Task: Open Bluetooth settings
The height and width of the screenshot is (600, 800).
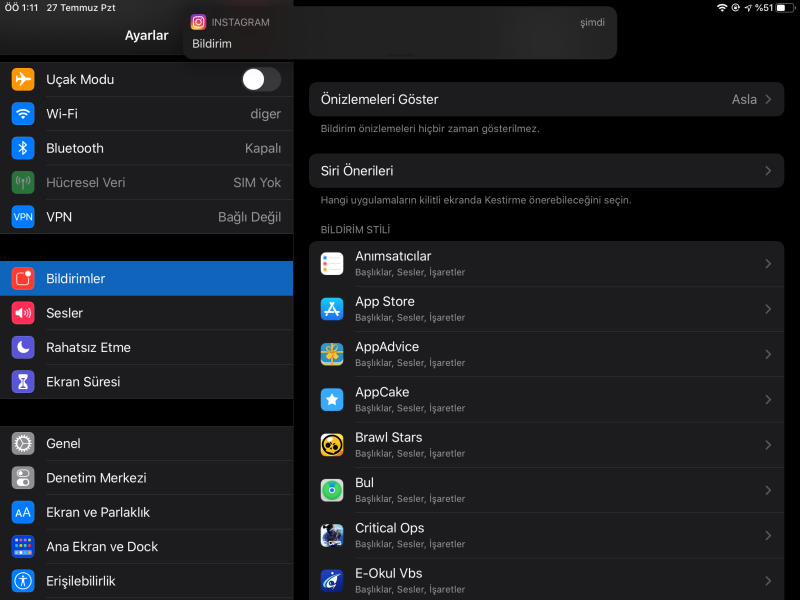Action: (x=146, y=148)
